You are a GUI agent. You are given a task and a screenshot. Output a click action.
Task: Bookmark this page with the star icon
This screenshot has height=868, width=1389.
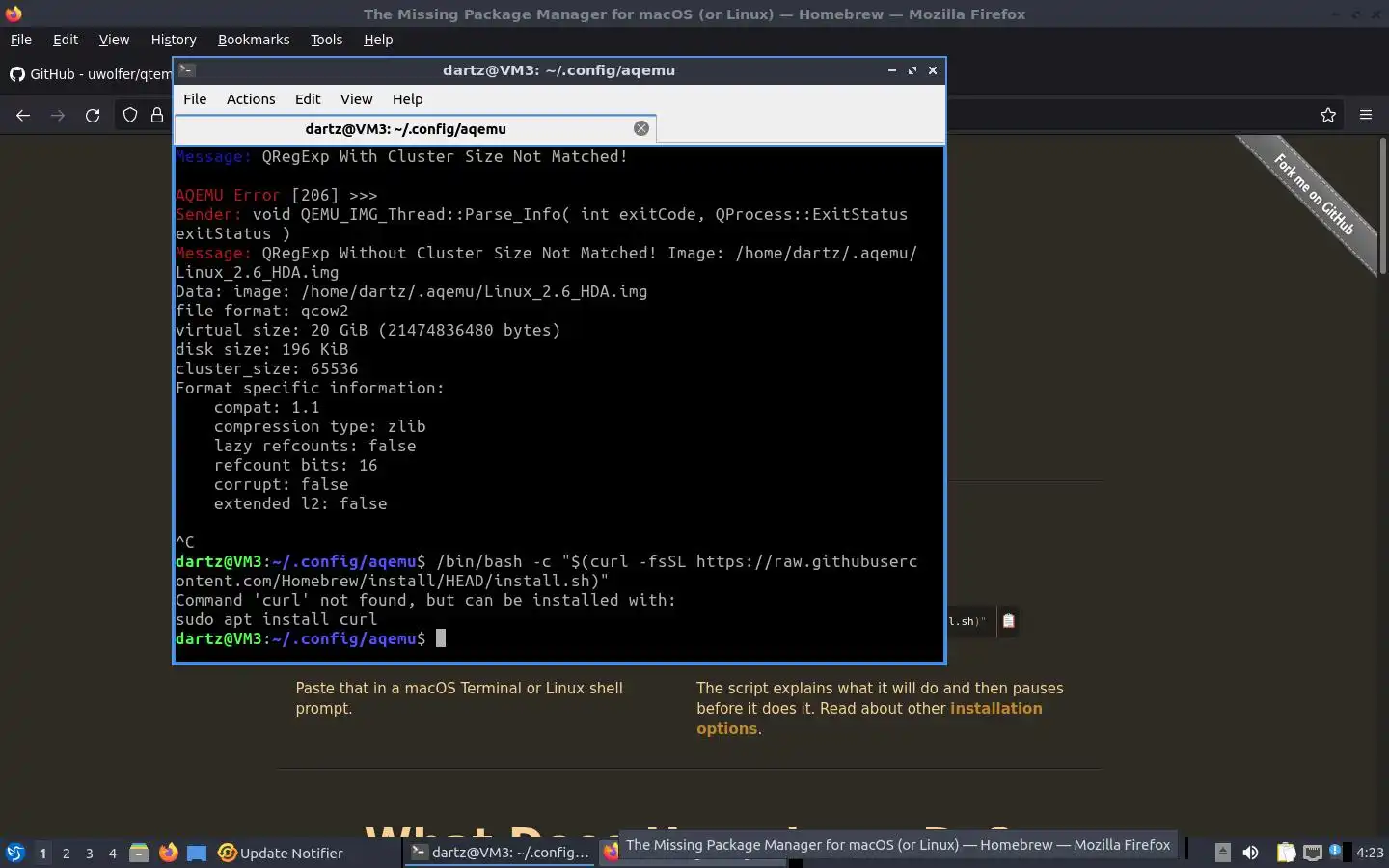1328,115
